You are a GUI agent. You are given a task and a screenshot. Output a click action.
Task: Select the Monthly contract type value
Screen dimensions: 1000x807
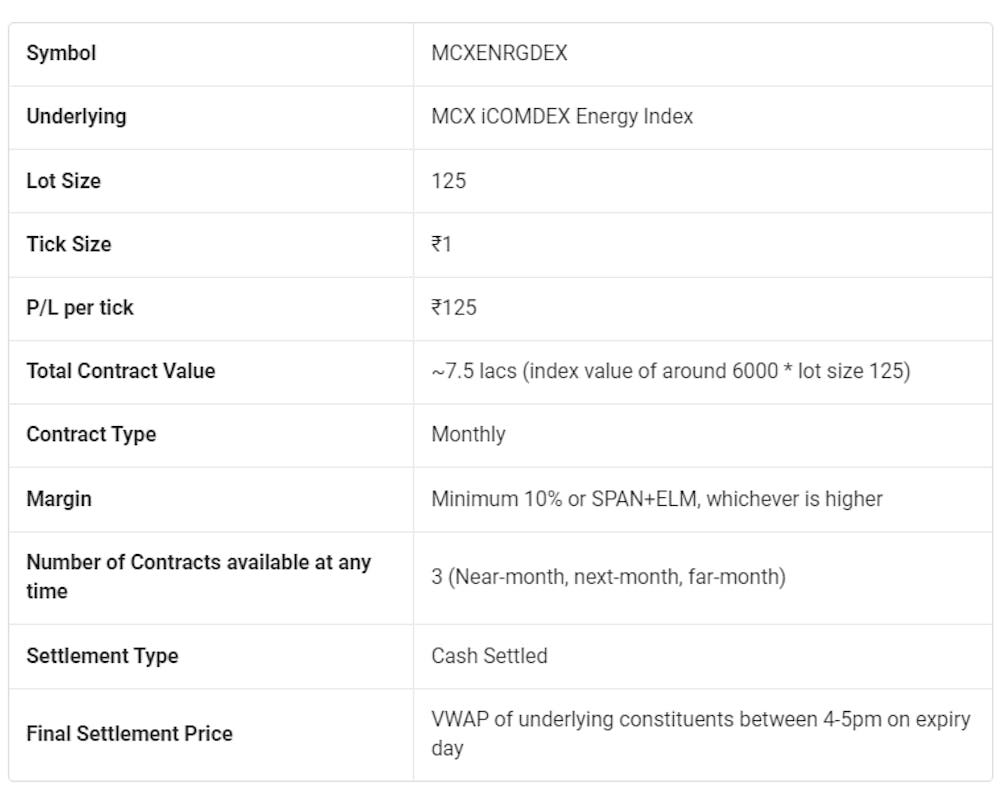(468, 434)
